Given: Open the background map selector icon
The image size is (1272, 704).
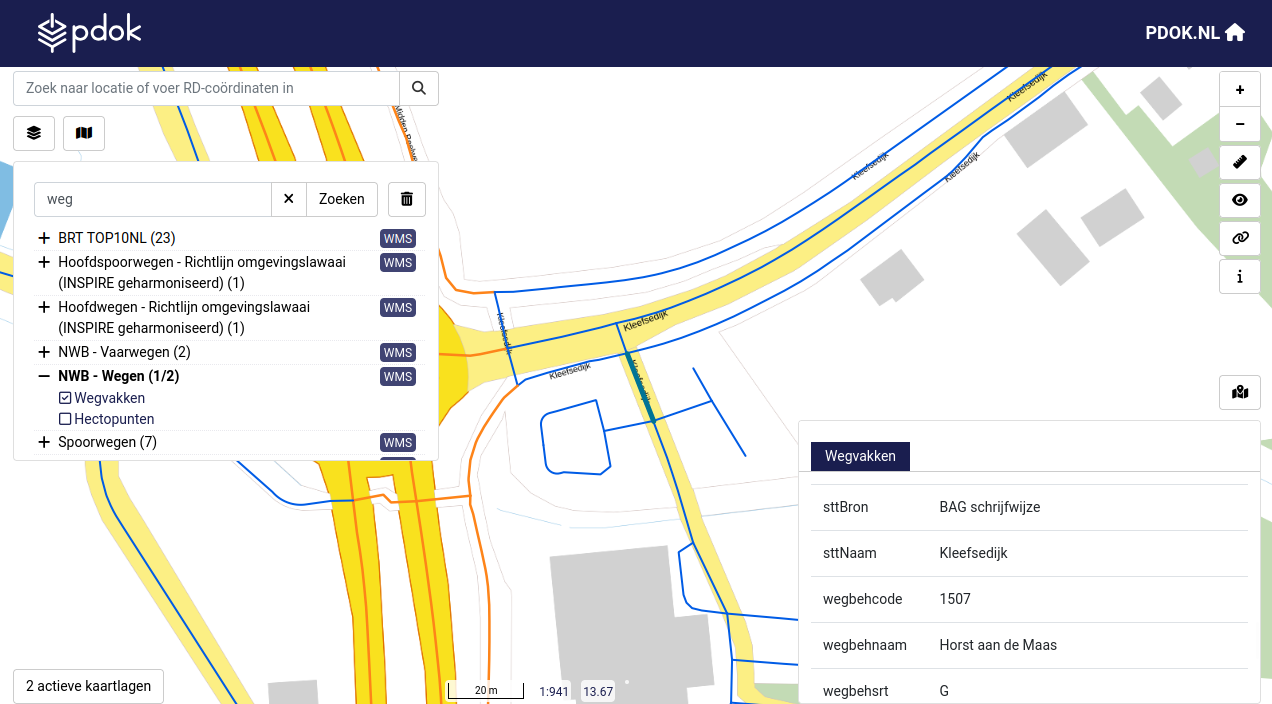Looking at the screenshot, I should pos(84,133).
